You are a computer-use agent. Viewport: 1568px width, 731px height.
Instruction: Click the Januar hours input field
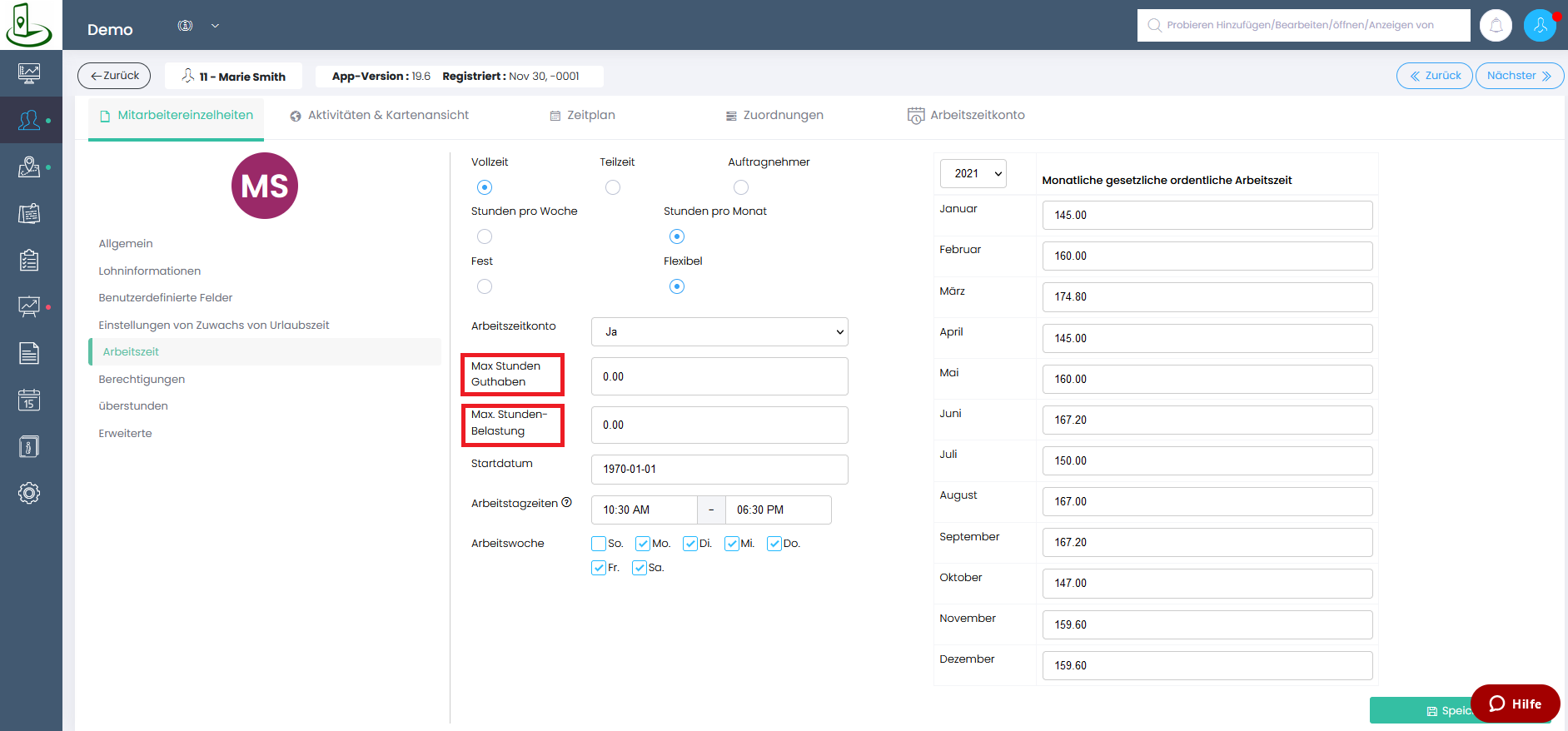click(x=1207, y=215)
